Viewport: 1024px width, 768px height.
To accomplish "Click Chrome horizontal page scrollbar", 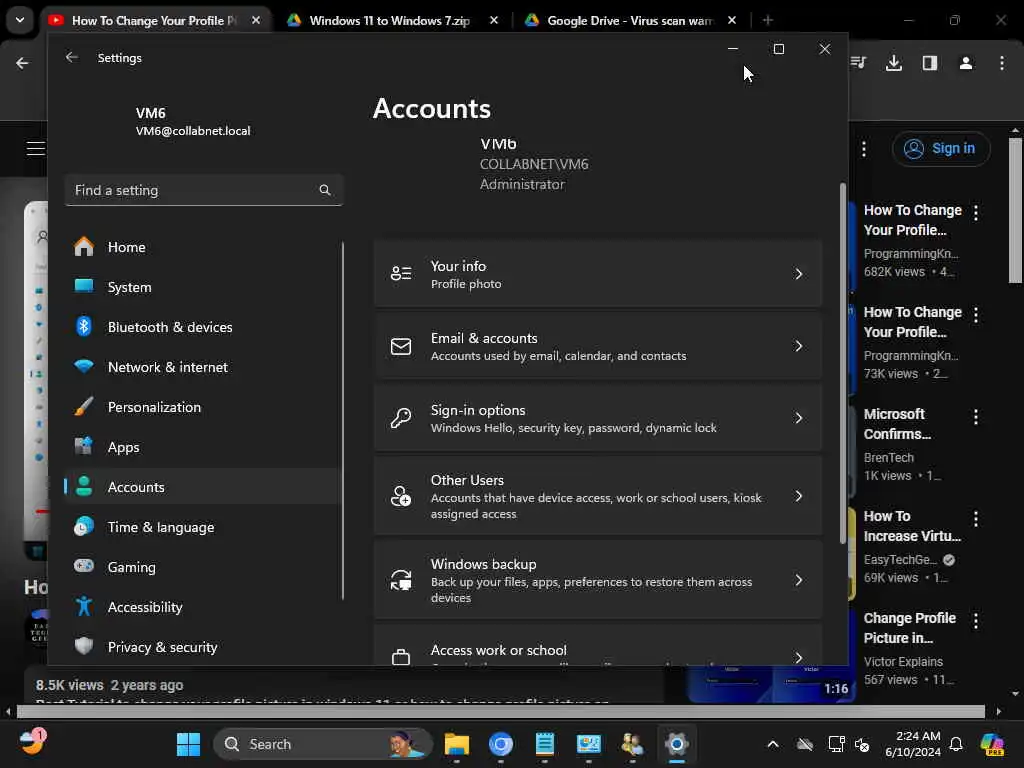I will [501, 711].
